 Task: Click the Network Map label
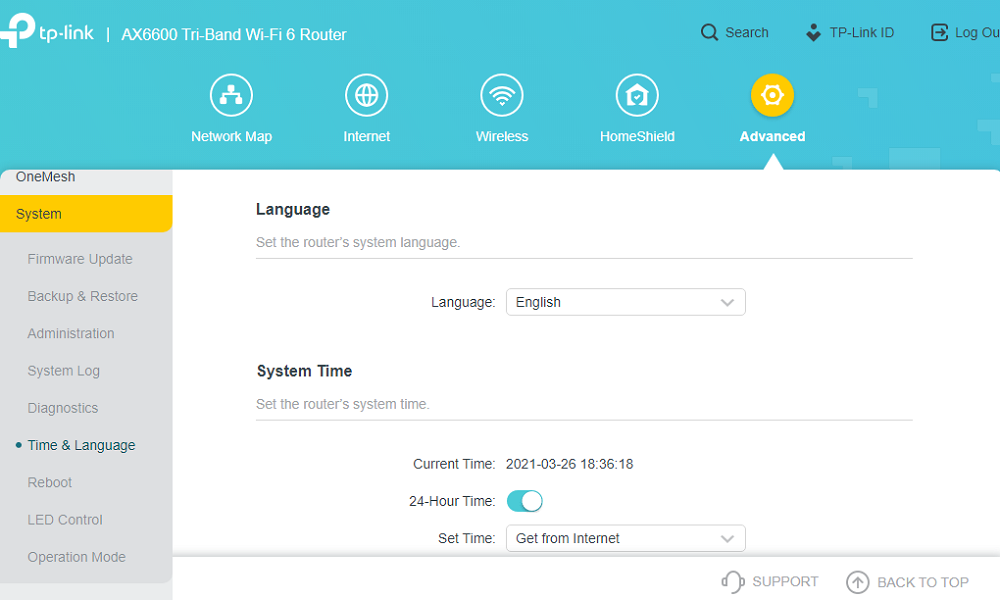coord(232,136)
